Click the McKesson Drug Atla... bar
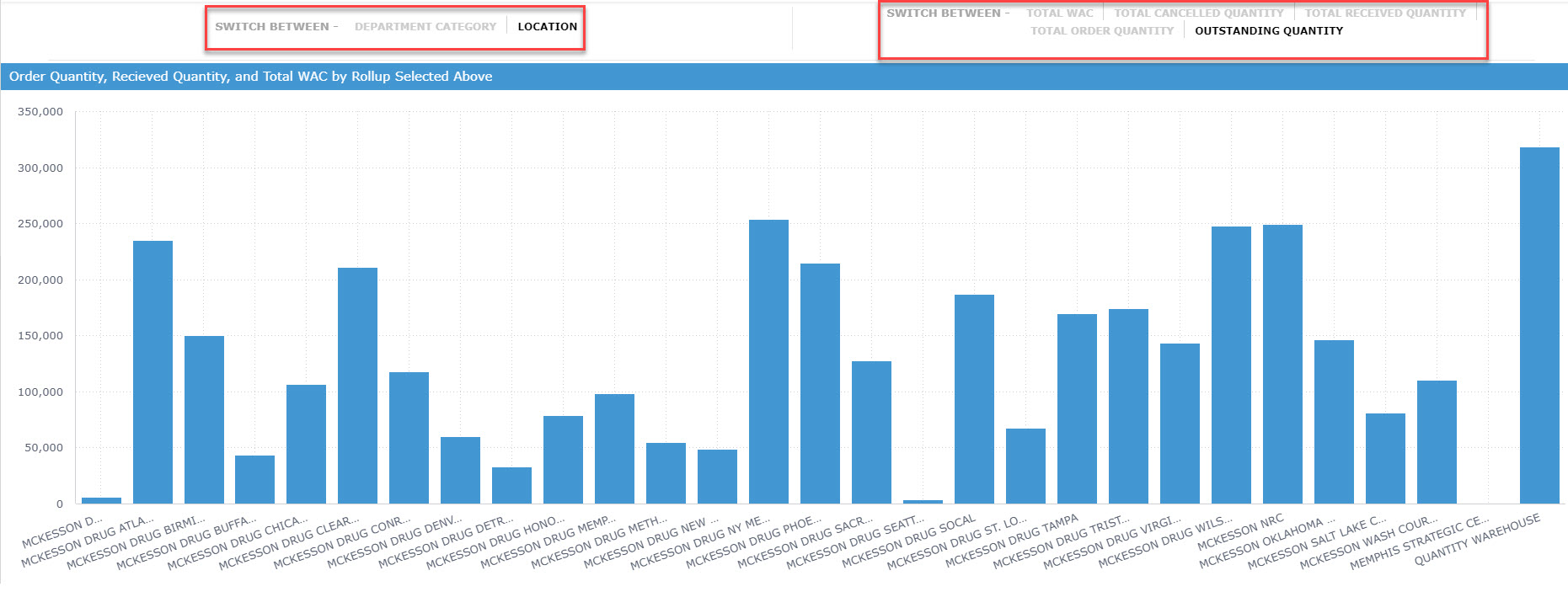The width and height of the screenshot is (1568, 597). pyautogui.click(x=153, y=372)
